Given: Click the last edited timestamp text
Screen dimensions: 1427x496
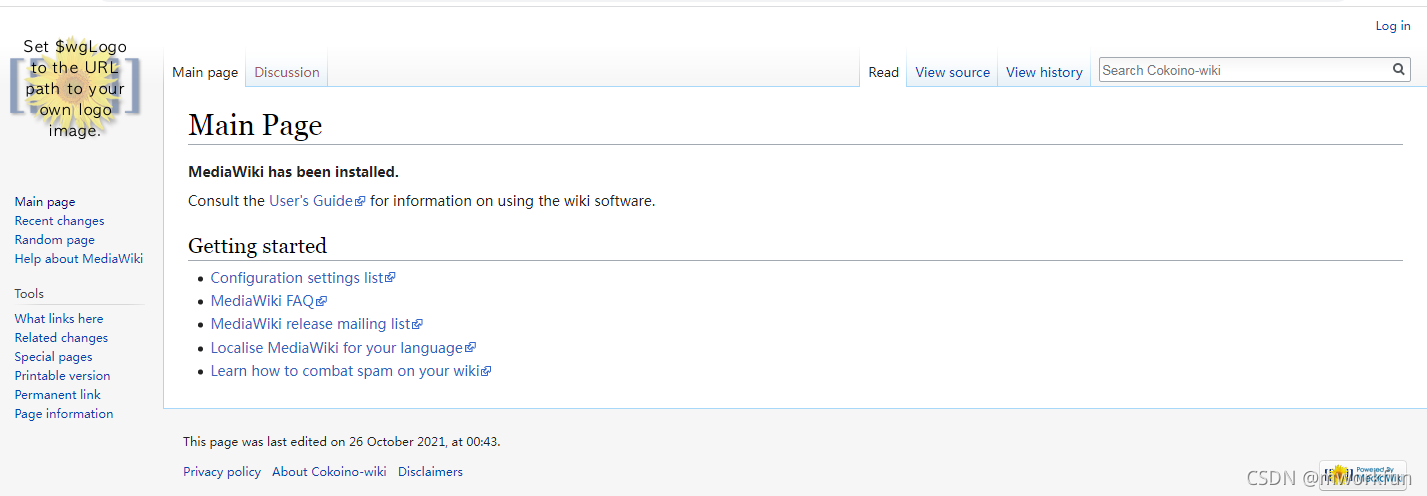Looking at the screenshot, I should click(341, 441).
